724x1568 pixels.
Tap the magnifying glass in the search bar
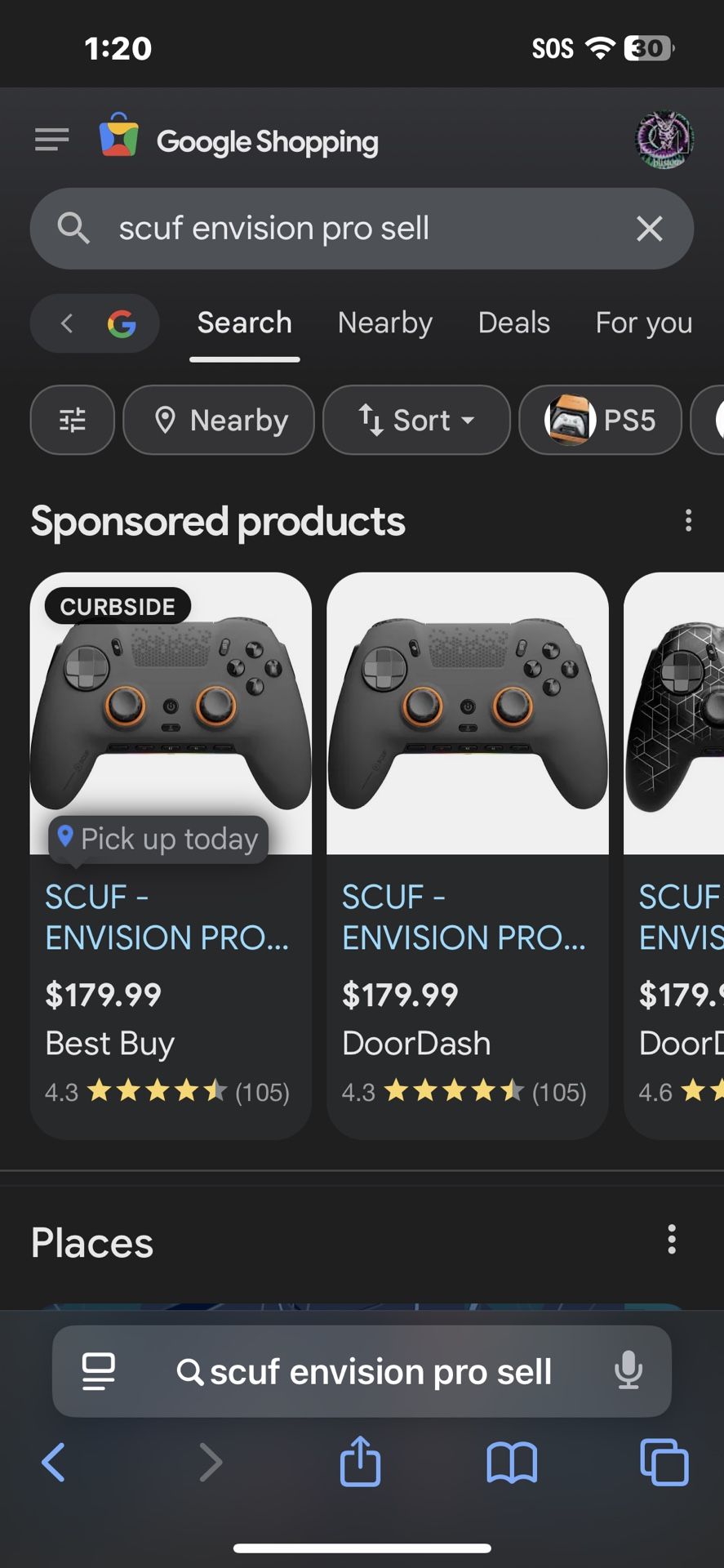pyautogui.click(x=73, y=229)
